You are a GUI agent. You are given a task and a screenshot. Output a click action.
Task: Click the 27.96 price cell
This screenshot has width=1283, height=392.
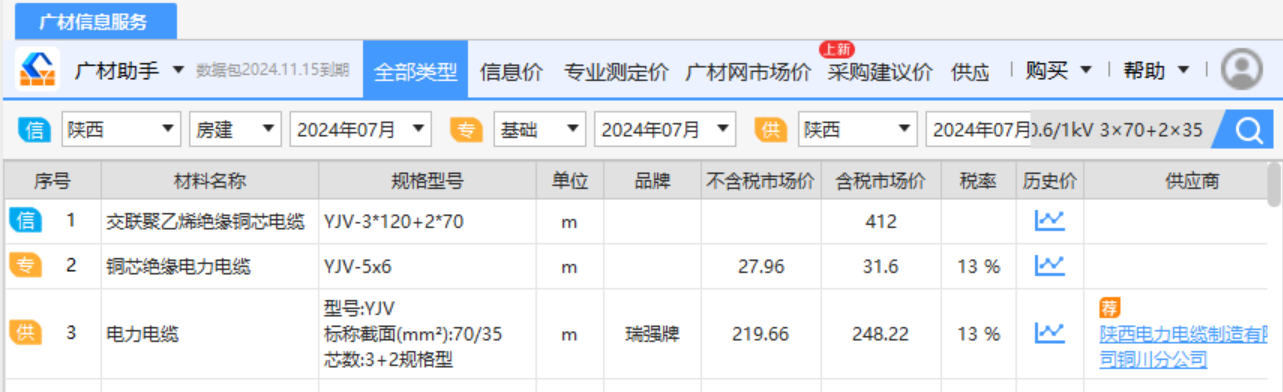click(761, 267)
